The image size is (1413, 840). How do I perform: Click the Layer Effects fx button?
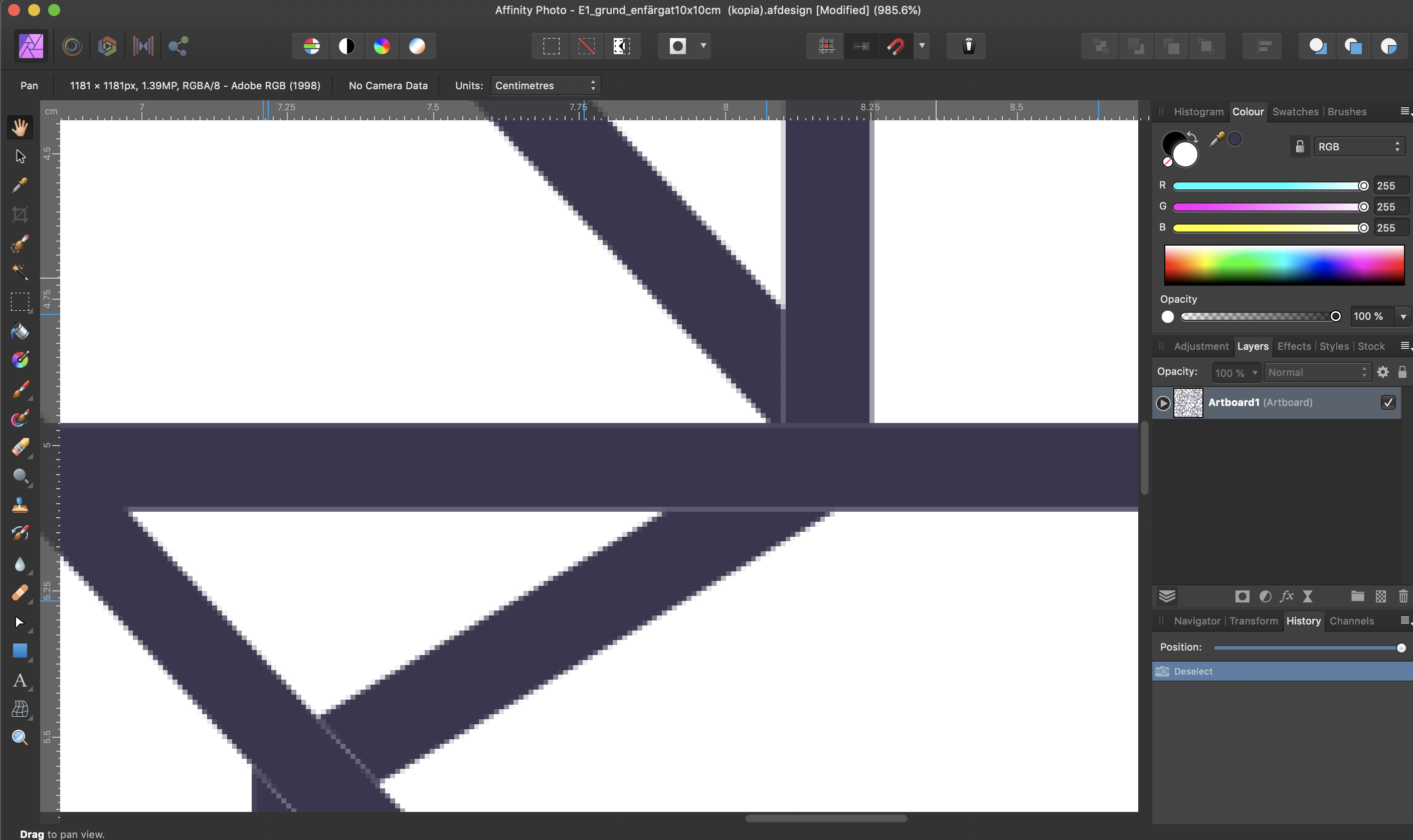pyautogui.click(x=1287, y=596)
